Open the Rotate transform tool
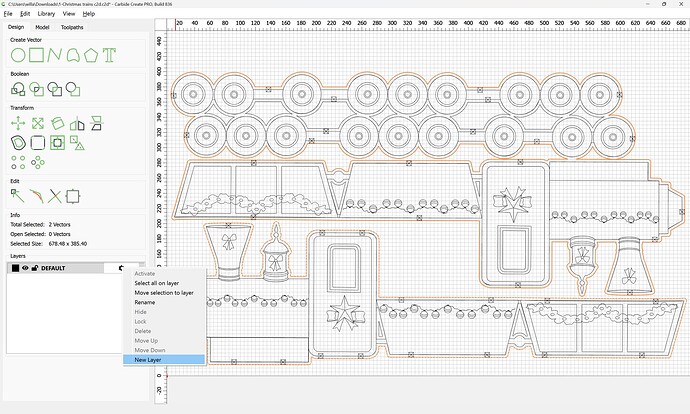Image resolution: width=690 pixels, height=414 pixels. (57, 123)
